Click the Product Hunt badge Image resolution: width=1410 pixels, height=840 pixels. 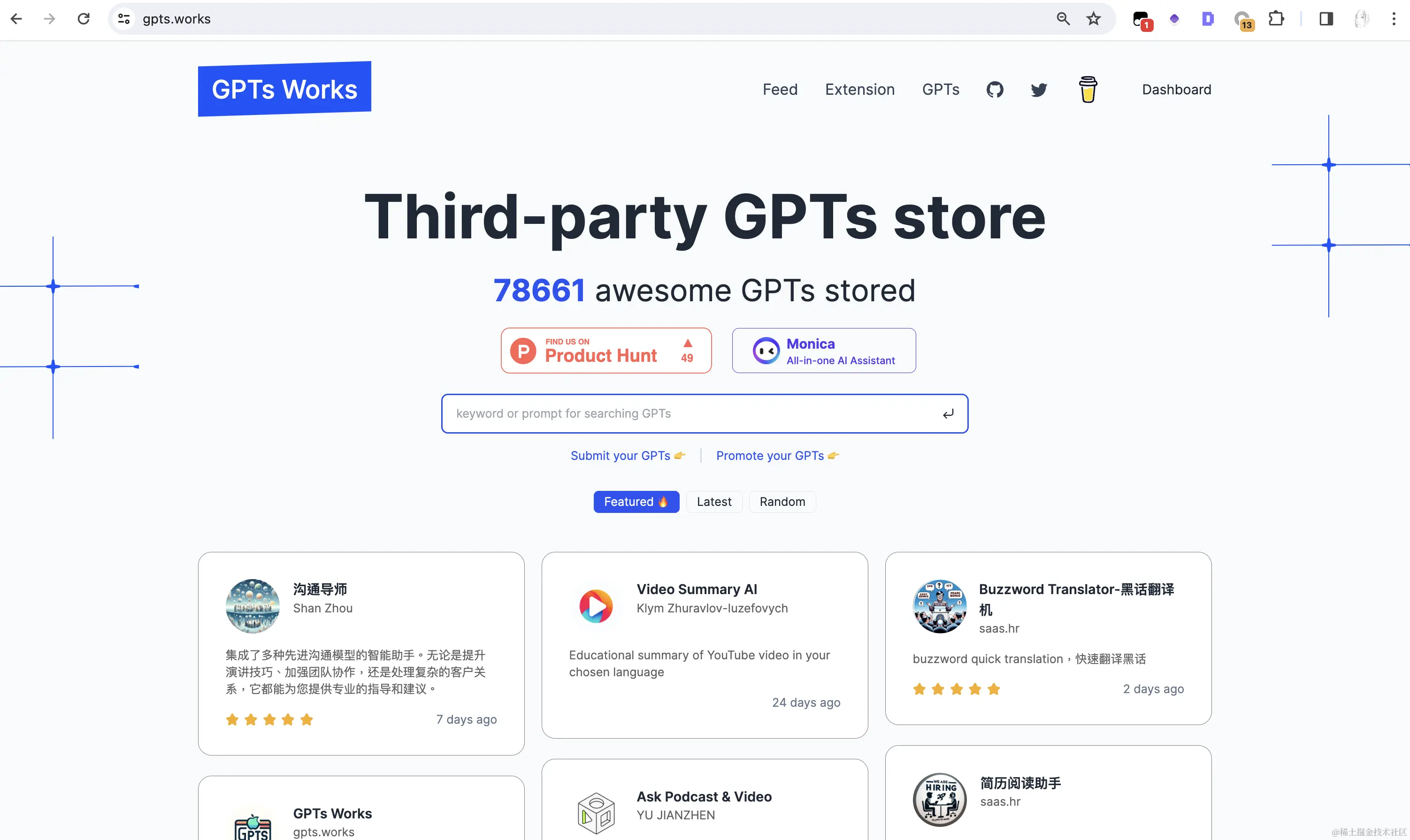pos(605,351)
